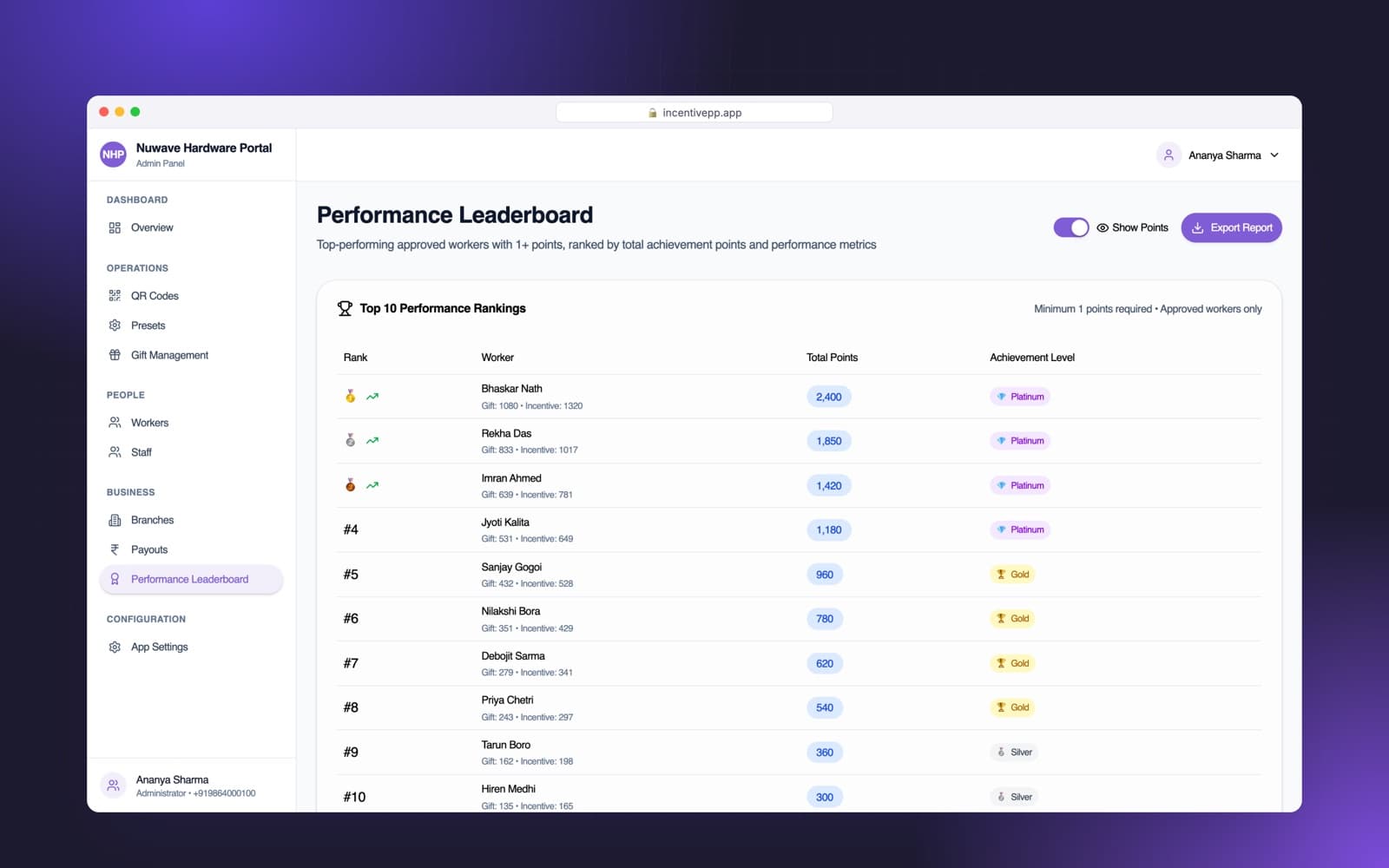Open the Performance Leaderboard menu item

click(191, 579)
